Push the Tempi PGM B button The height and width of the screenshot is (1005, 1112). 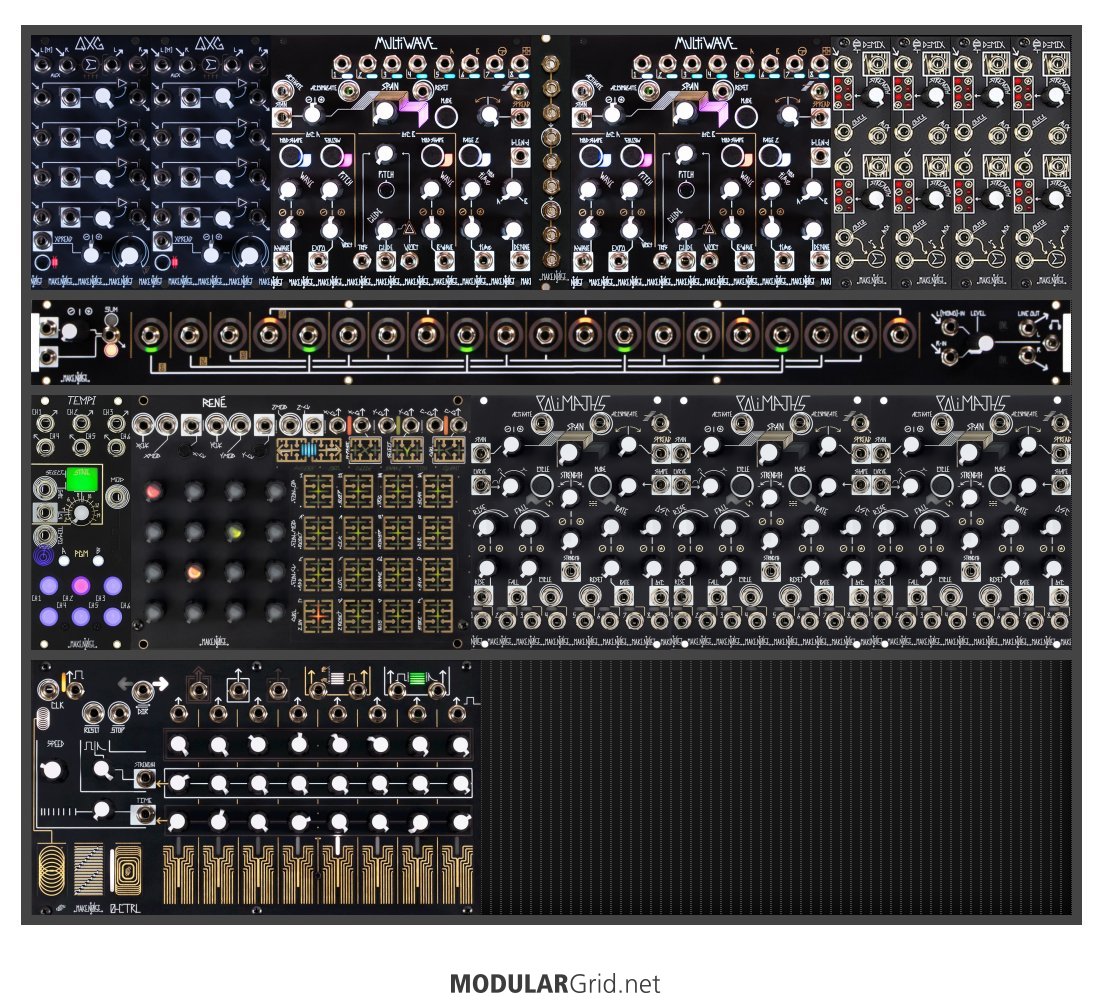tap(98, 561)
